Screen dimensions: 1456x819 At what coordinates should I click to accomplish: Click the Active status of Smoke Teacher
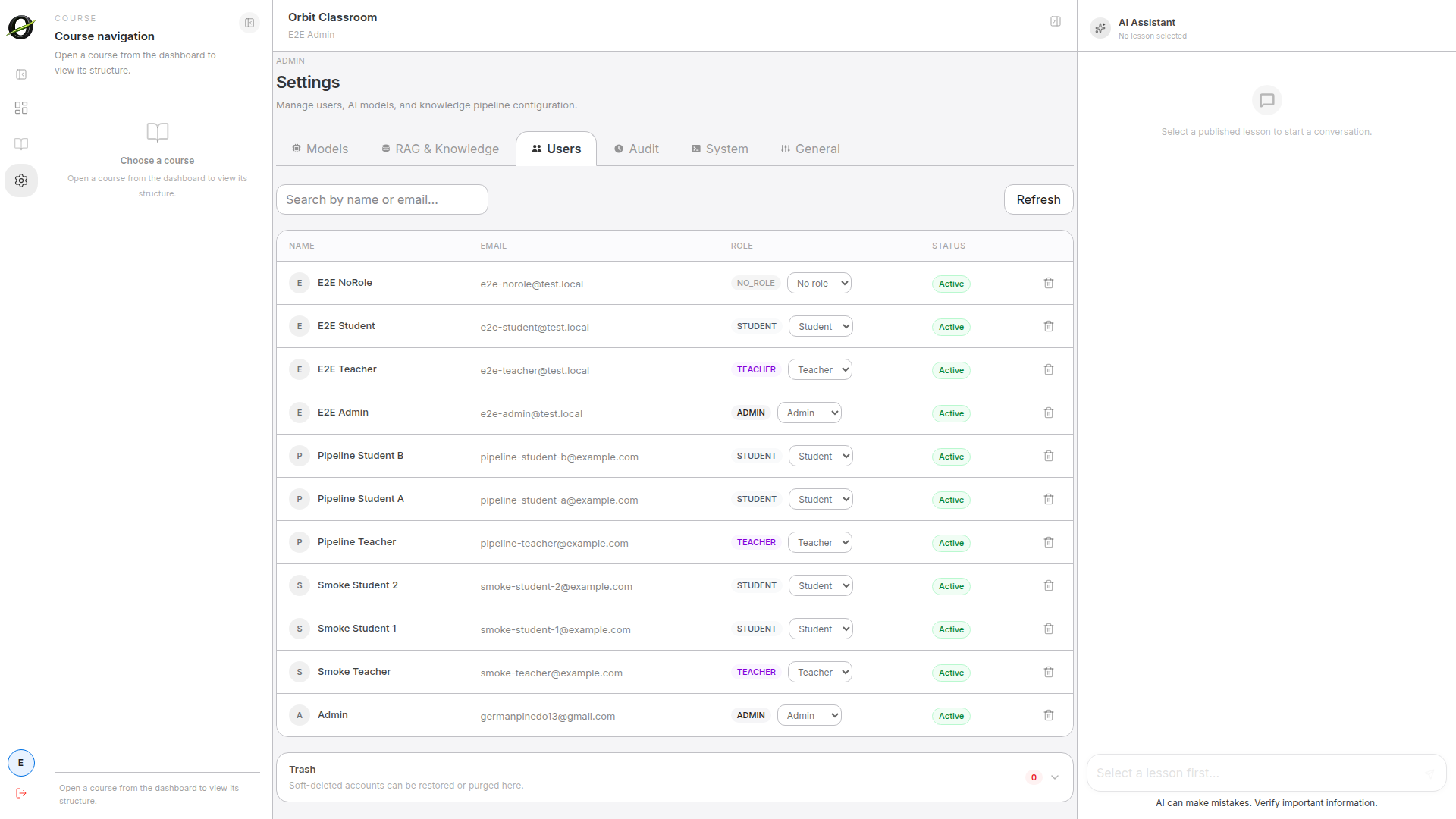pos(951,673)
